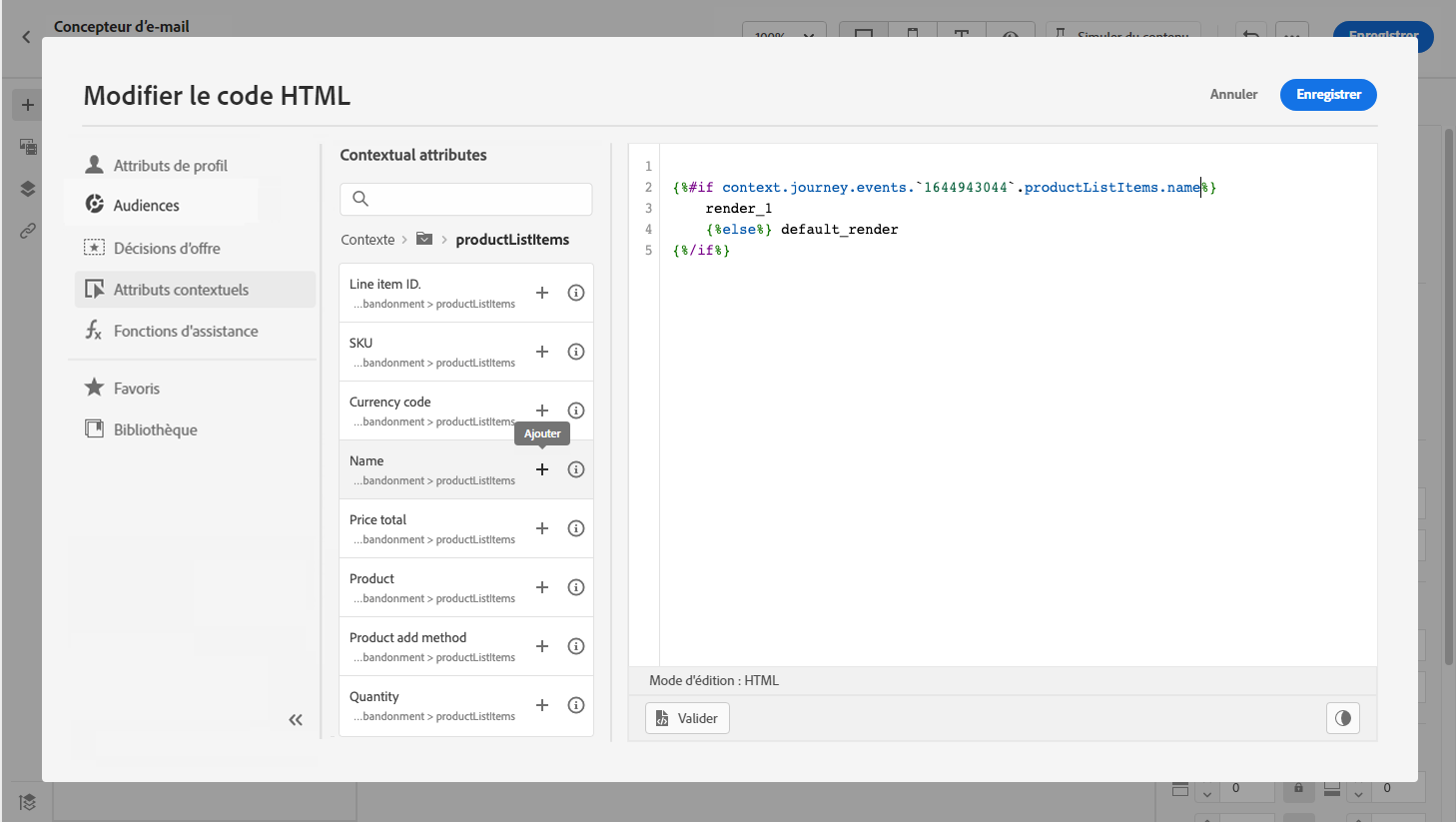This screenshot has width=1456, height=822.
Task: Go back using the Concepteur d'e-mail arrow
Action: coord(26,37)
